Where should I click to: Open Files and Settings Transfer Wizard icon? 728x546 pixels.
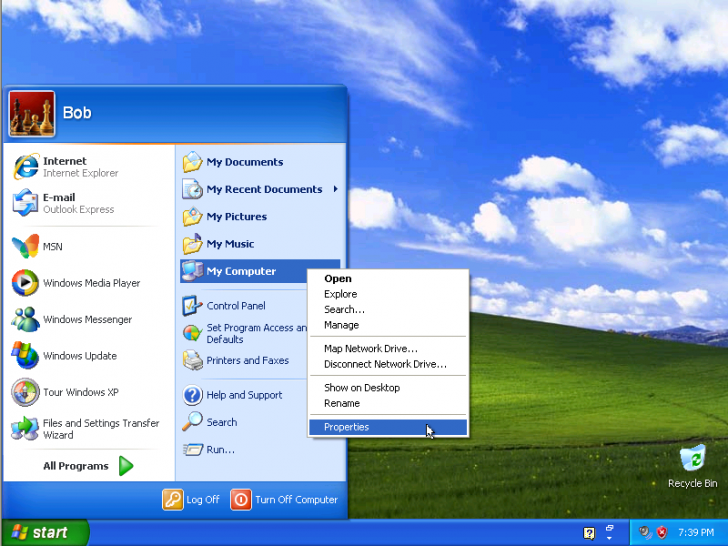click(x=25, y=429)
